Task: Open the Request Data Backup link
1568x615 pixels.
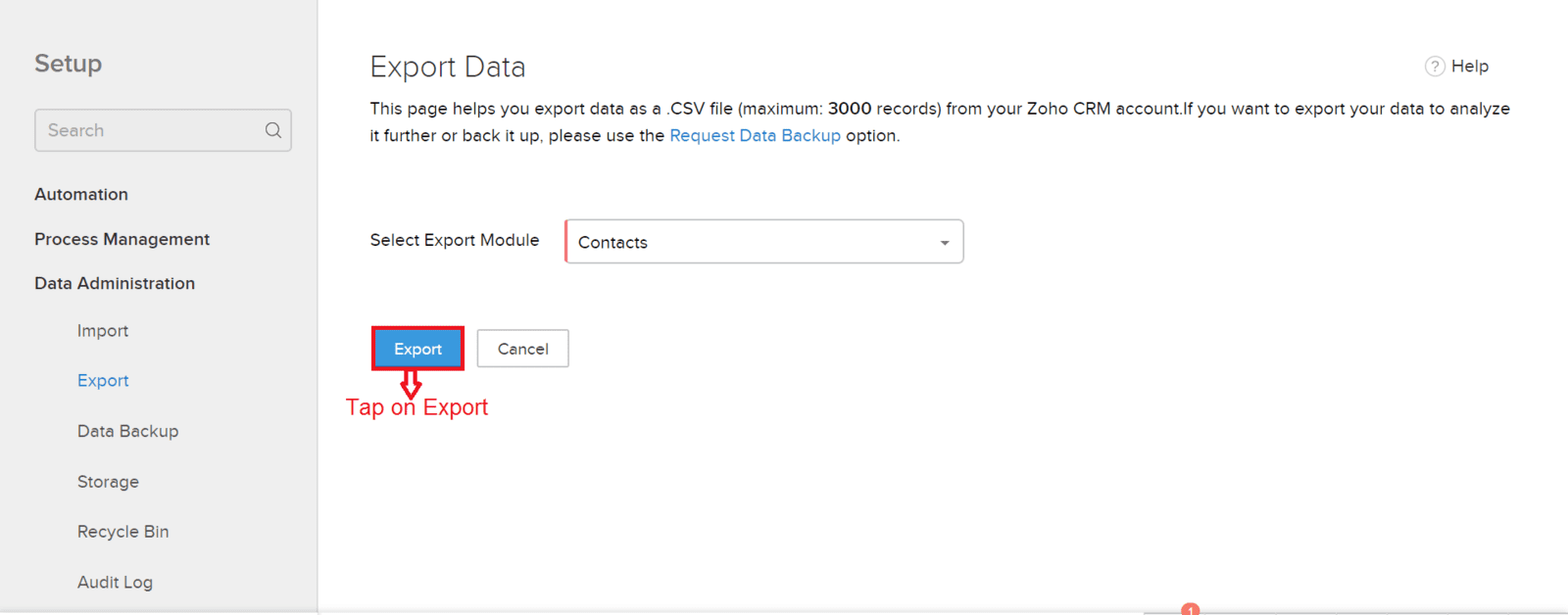Action: [x=755, y=135]
